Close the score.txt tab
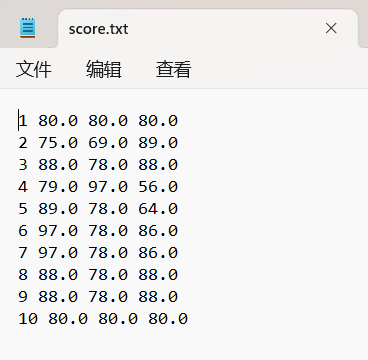368x360 pixels. click(x=331, y=29)
